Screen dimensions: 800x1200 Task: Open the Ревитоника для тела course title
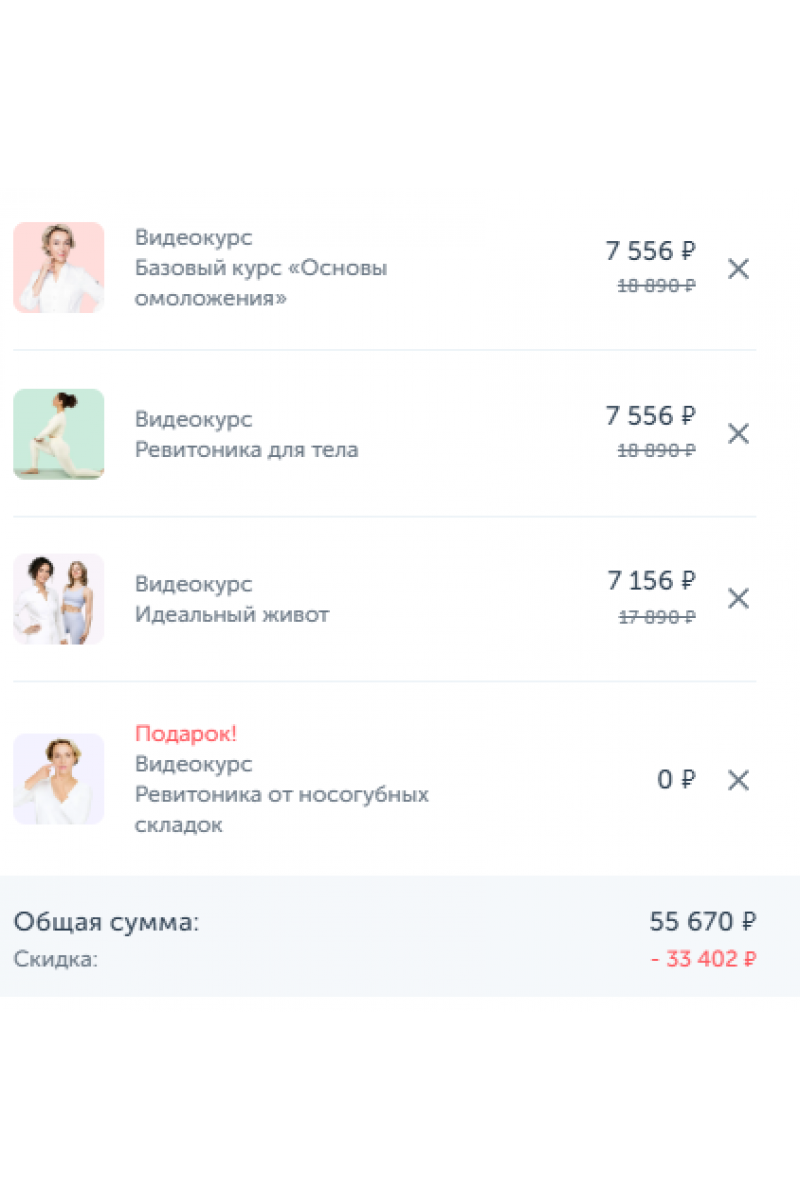(246, 450)
